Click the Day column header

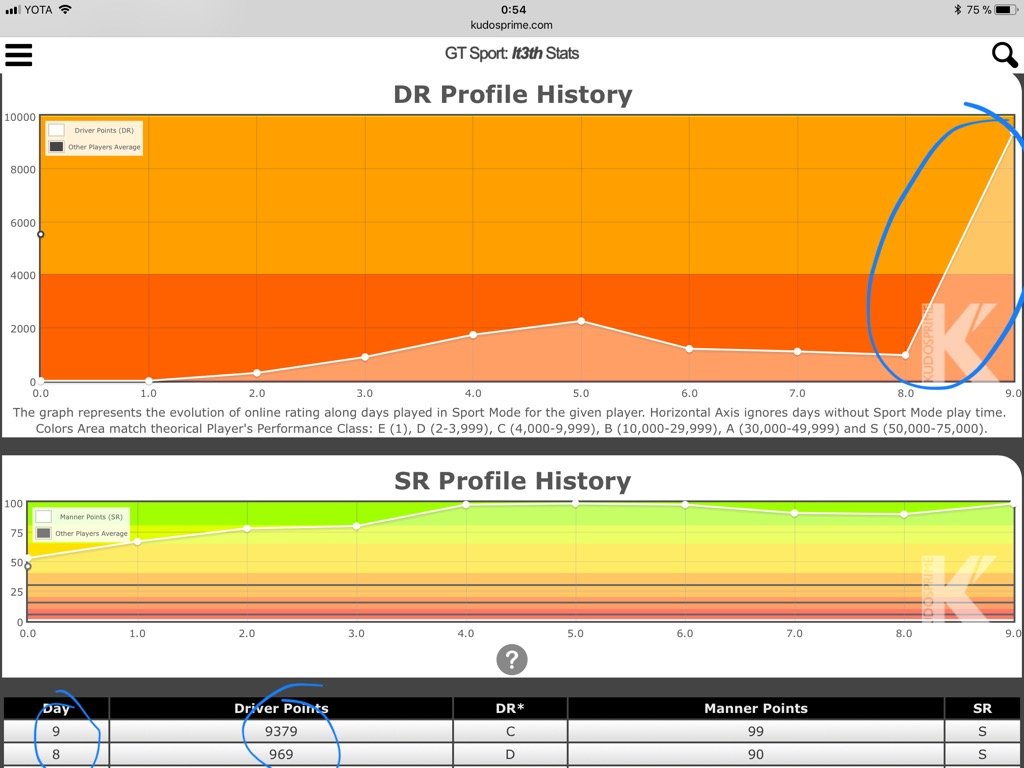56,708
